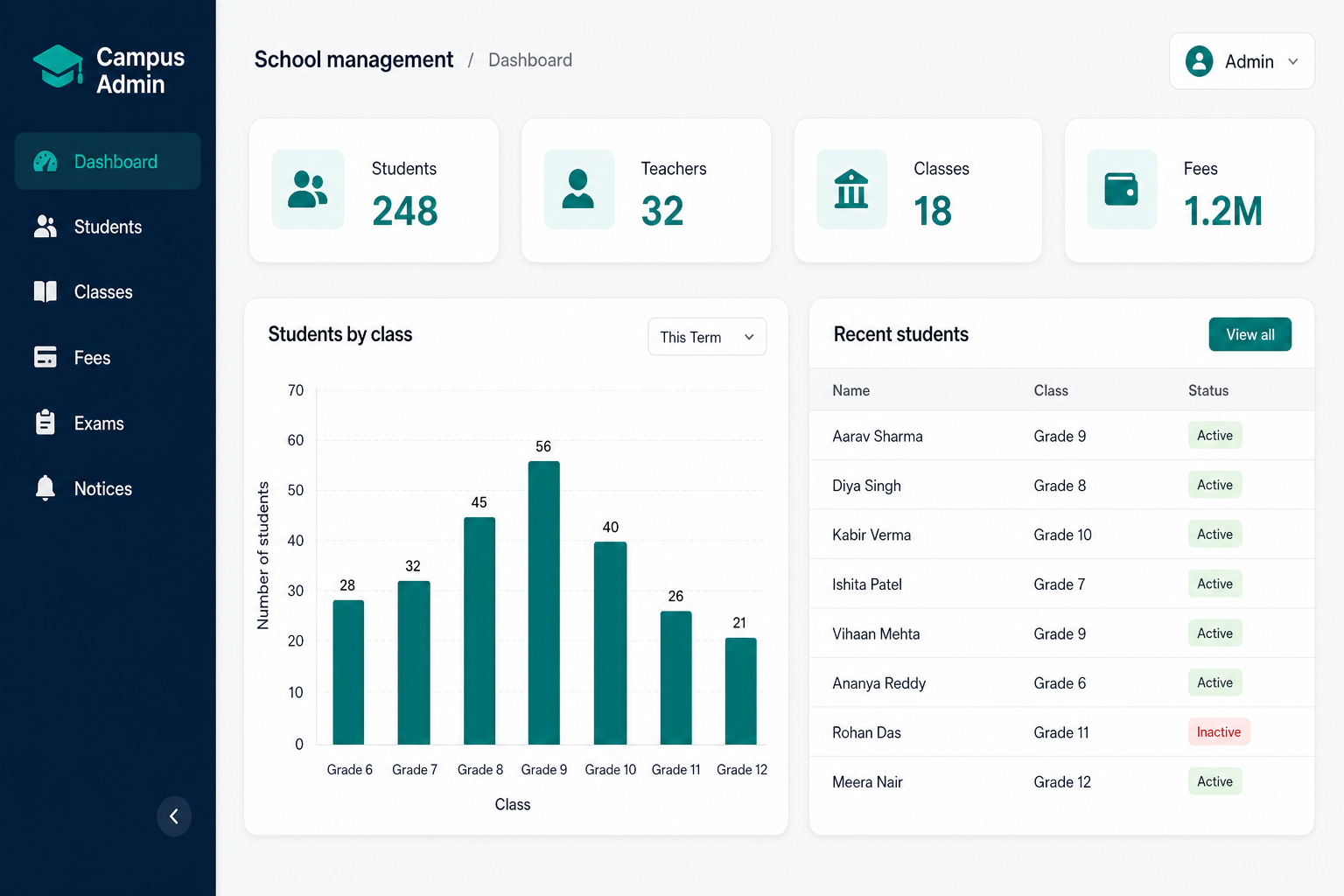Screen dimensions: 1344x896
Task: Open the This Term period dropdown
Action: coord(707,337)
